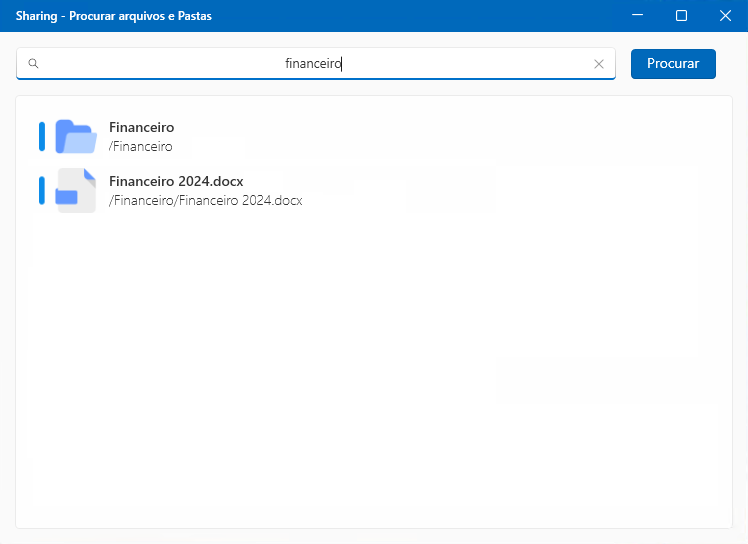The height and width of the screenshot is (544, 748).
Task: Select the Financeiro folder name
Action: [142, 127]
